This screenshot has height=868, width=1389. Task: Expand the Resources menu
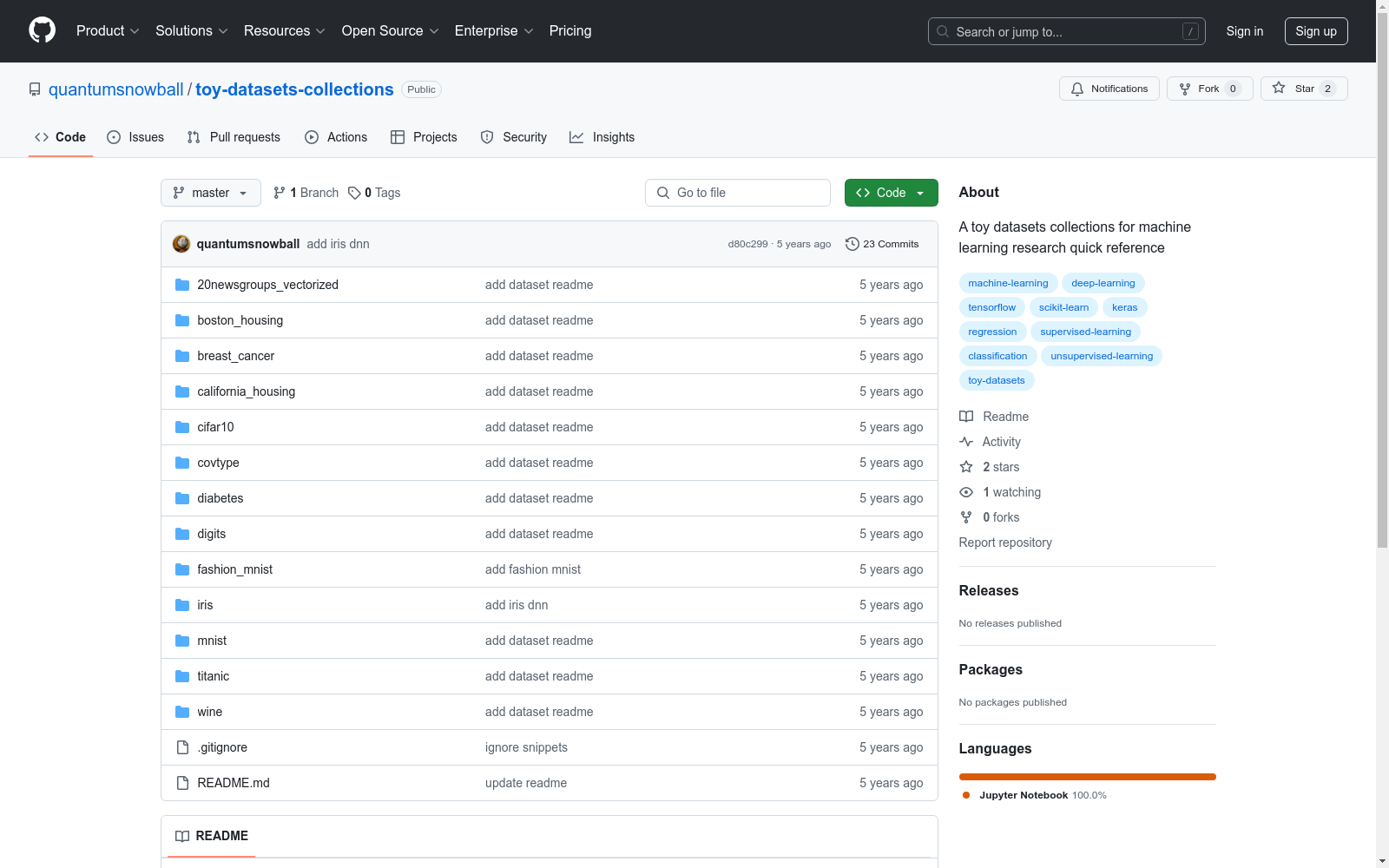point(285,30)
